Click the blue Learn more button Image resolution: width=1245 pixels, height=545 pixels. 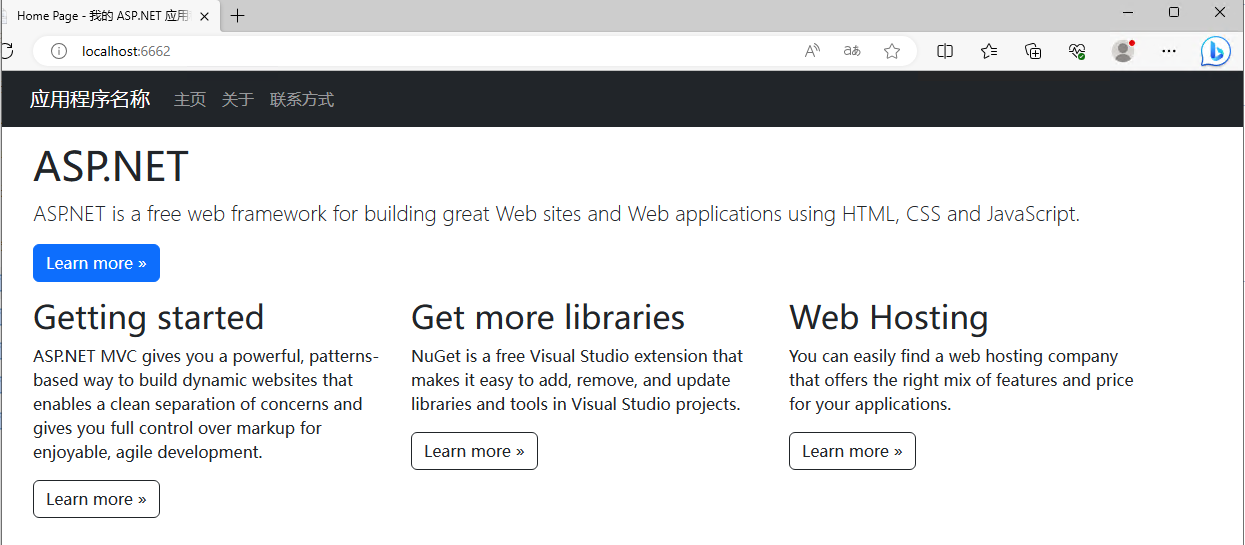coord(96,263)
